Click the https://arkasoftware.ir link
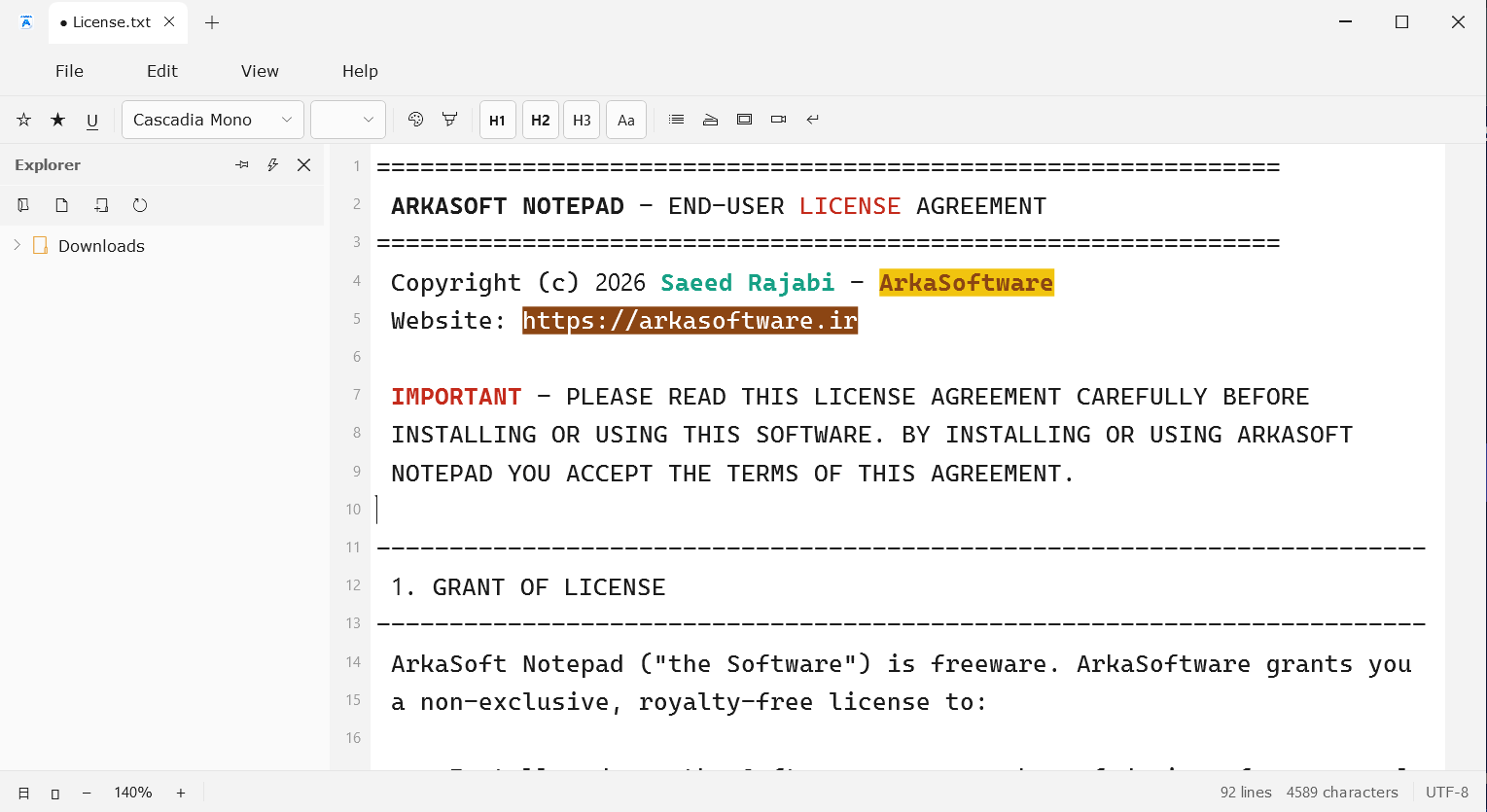 pos(690,321)
